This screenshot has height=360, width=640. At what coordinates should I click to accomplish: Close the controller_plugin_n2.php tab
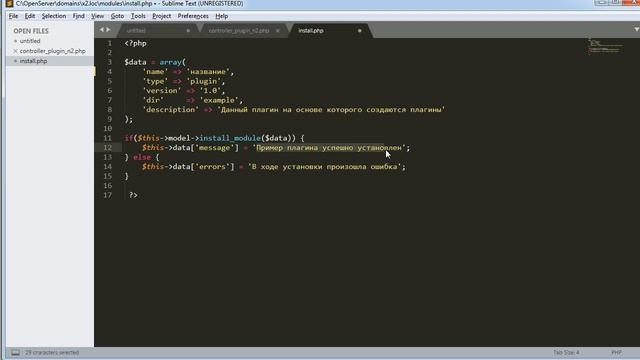(278, 31)
